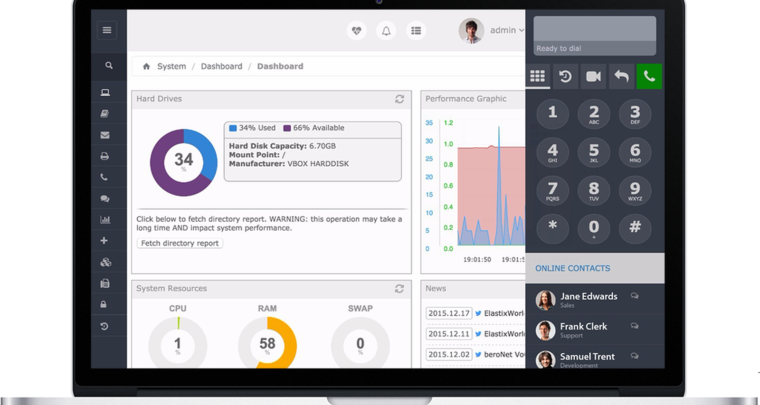Toggle the list view icon in header
Viewport: 760px width, 405px height.
tap(416, 31)
